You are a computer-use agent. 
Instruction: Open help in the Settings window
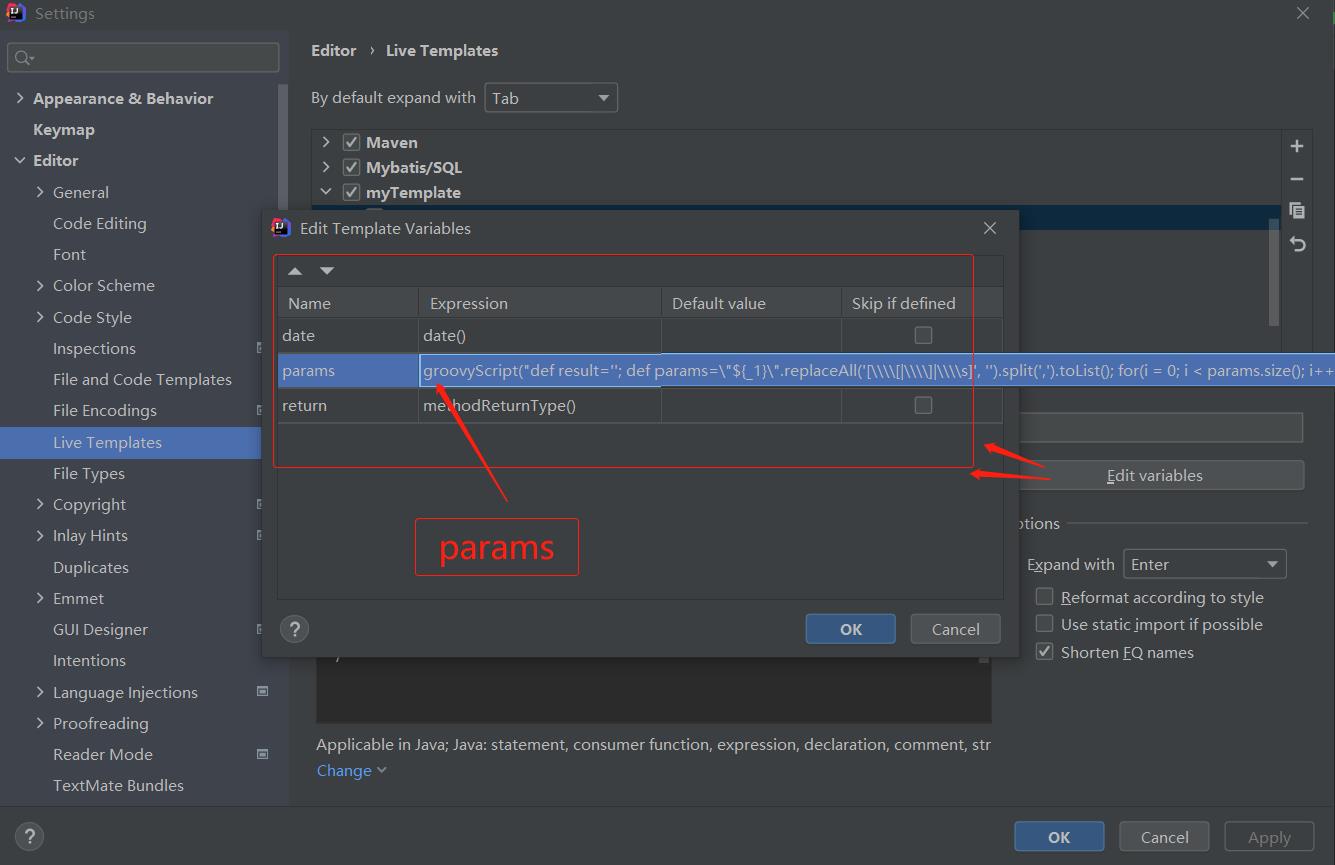point(29,837)
